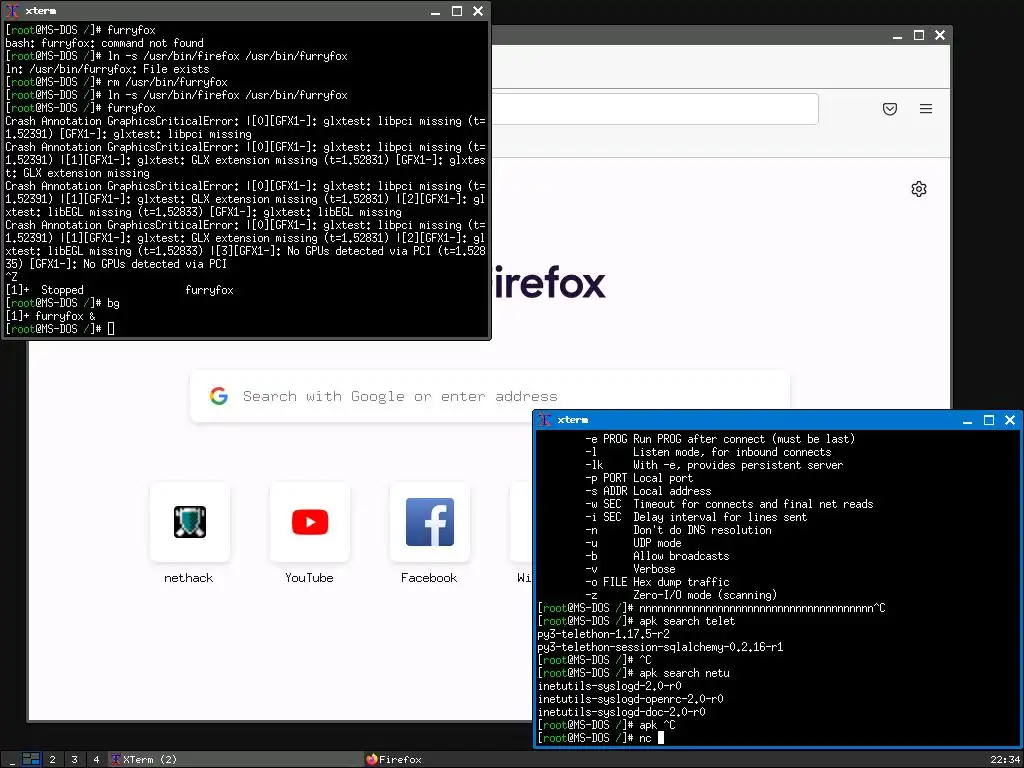Minimize the Firefox window

[897, 36]
